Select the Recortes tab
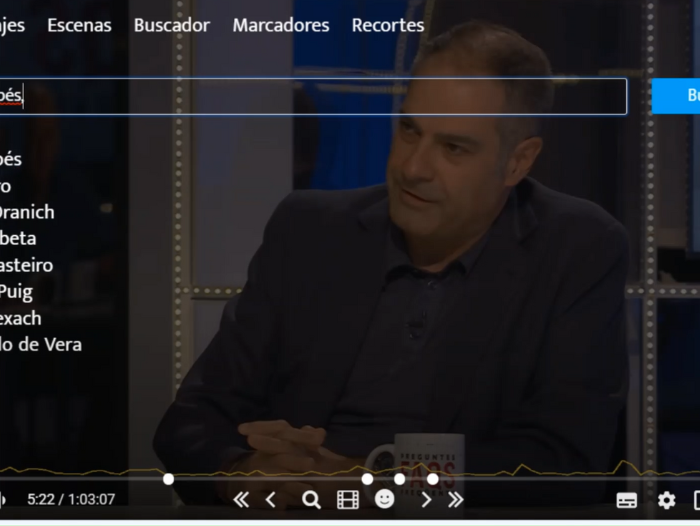This screenshot has height=526, width=700. (x=388, y=25)
